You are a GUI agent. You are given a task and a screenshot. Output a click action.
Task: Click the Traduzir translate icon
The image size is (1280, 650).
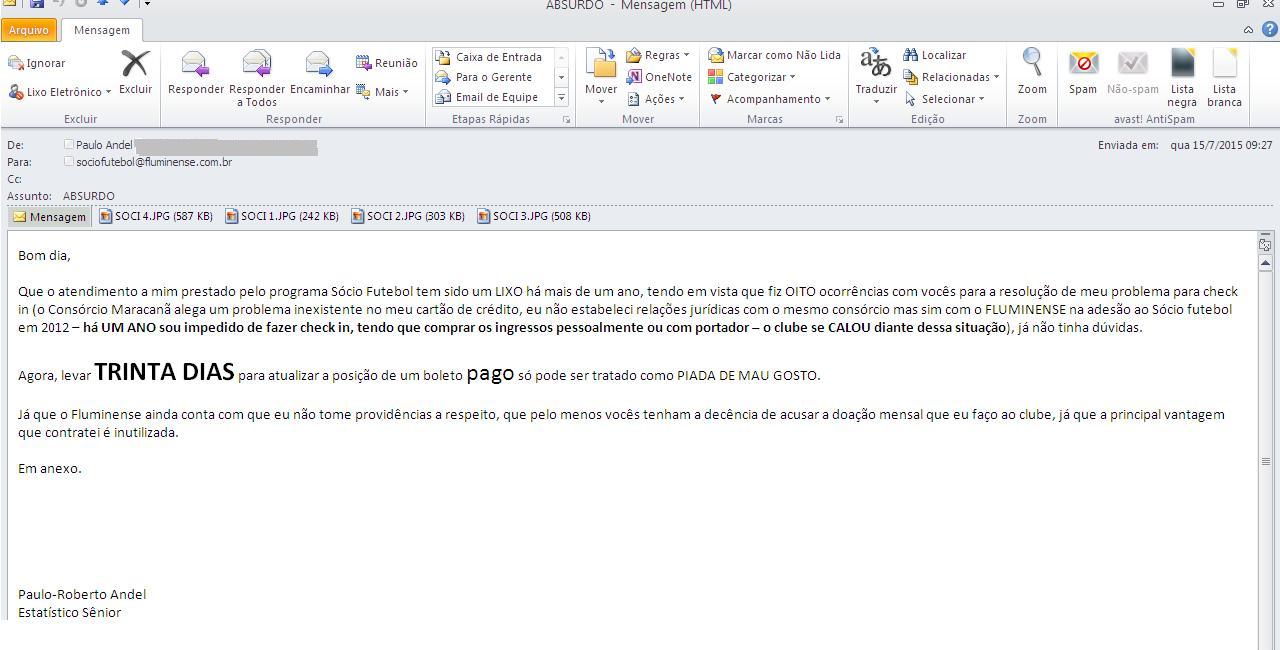click(x=876, y=64)
